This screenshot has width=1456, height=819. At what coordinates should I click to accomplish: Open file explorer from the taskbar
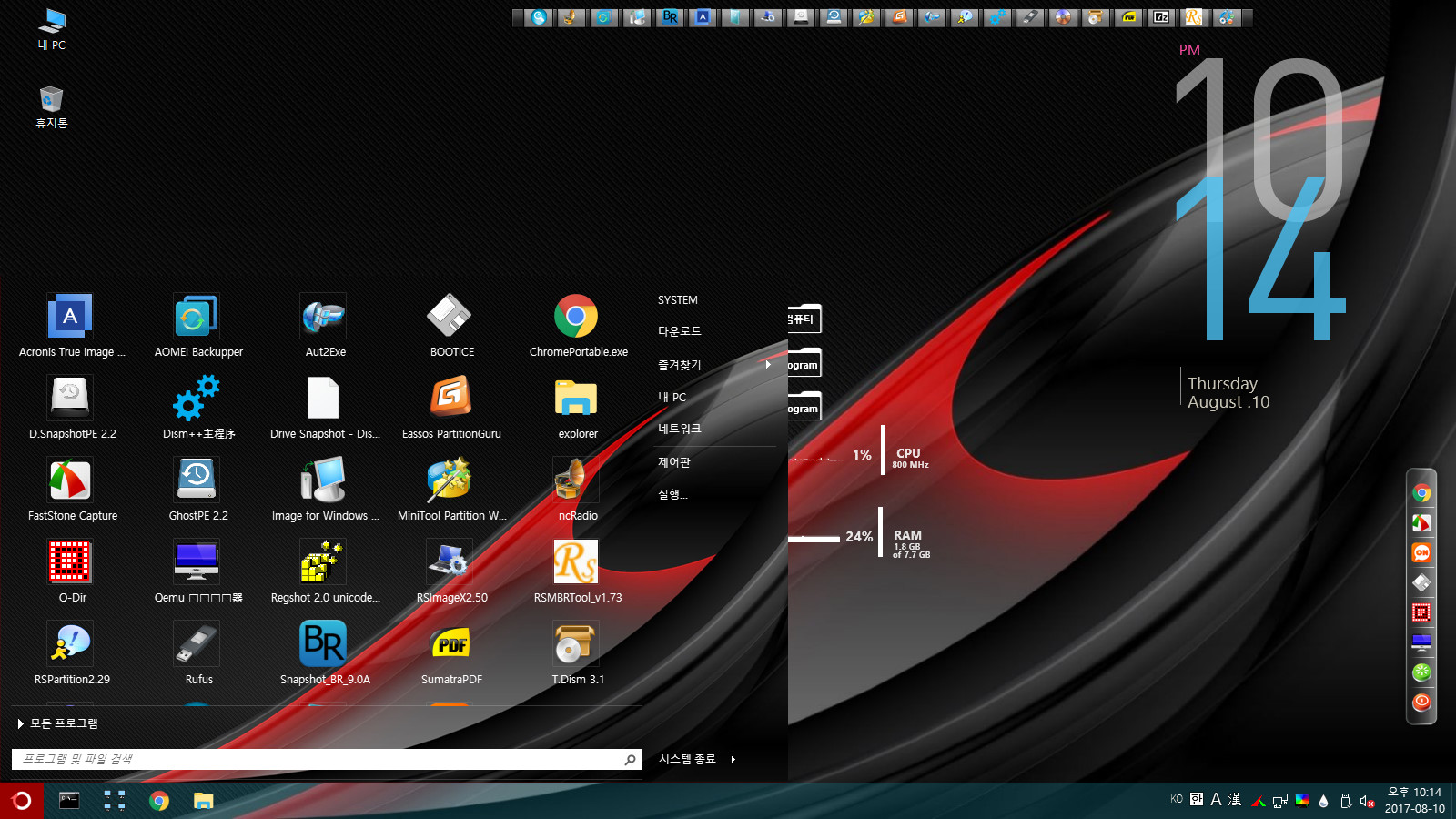[x=203, y=801]
